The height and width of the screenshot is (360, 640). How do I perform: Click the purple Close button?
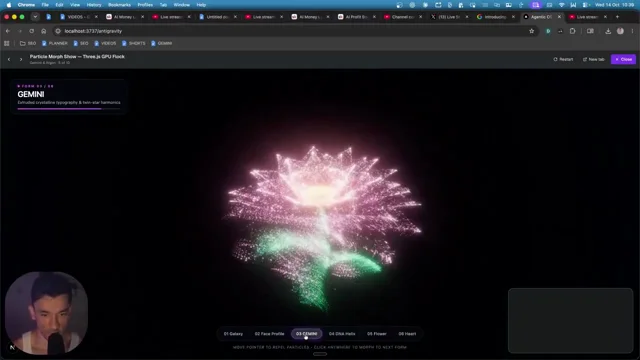623,59
